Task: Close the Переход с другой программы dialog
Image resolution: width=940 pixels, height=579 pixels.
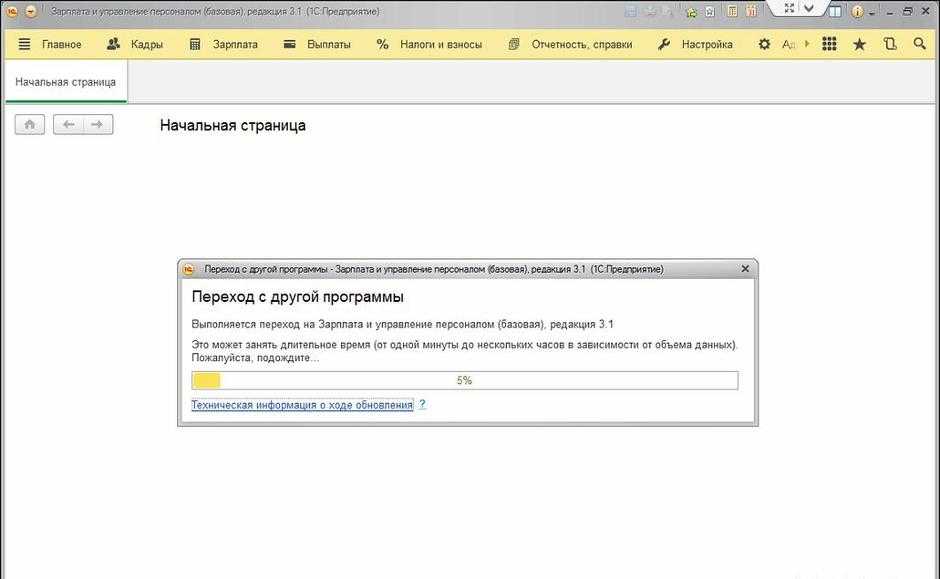Action: pyautogui.click(x=745, y=269)
